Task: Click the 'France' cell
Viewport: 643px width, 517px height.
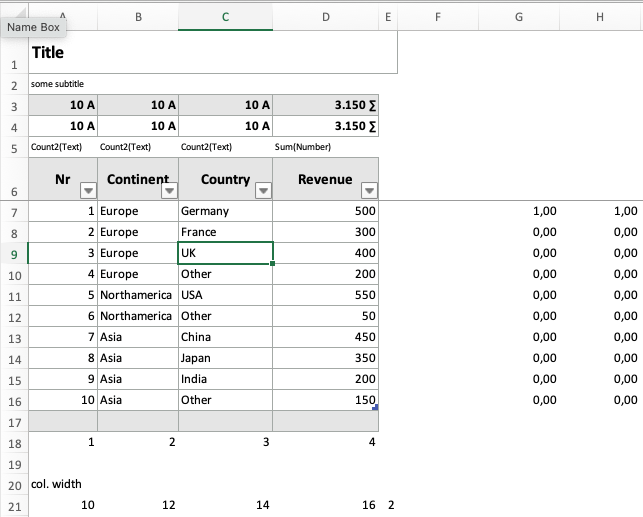Action: pyautogui.click(x=225, y=232)
